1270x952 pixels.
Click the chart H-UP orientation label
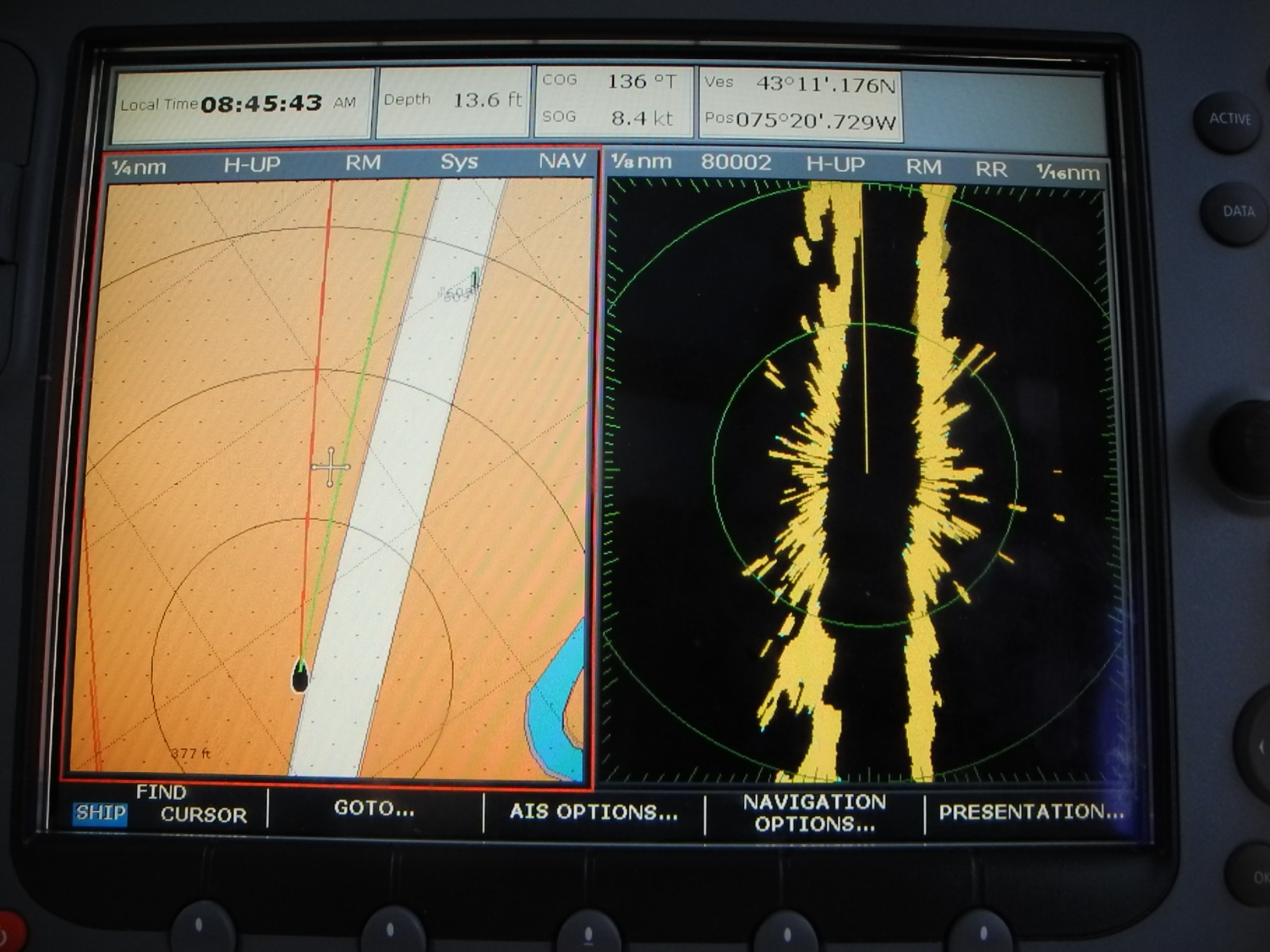[x=252, y=164]
